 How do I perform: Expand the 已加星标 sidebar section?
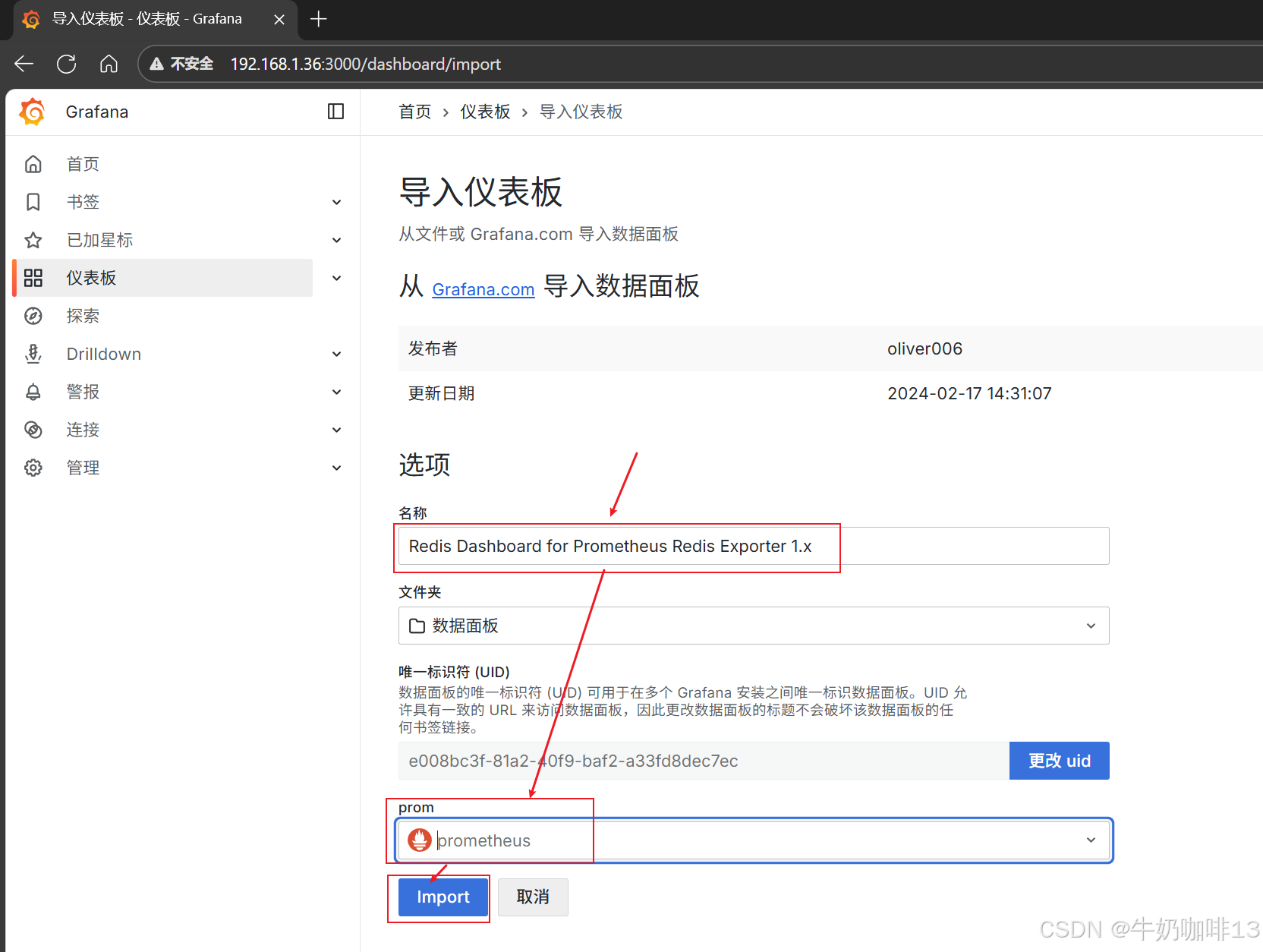337,240
